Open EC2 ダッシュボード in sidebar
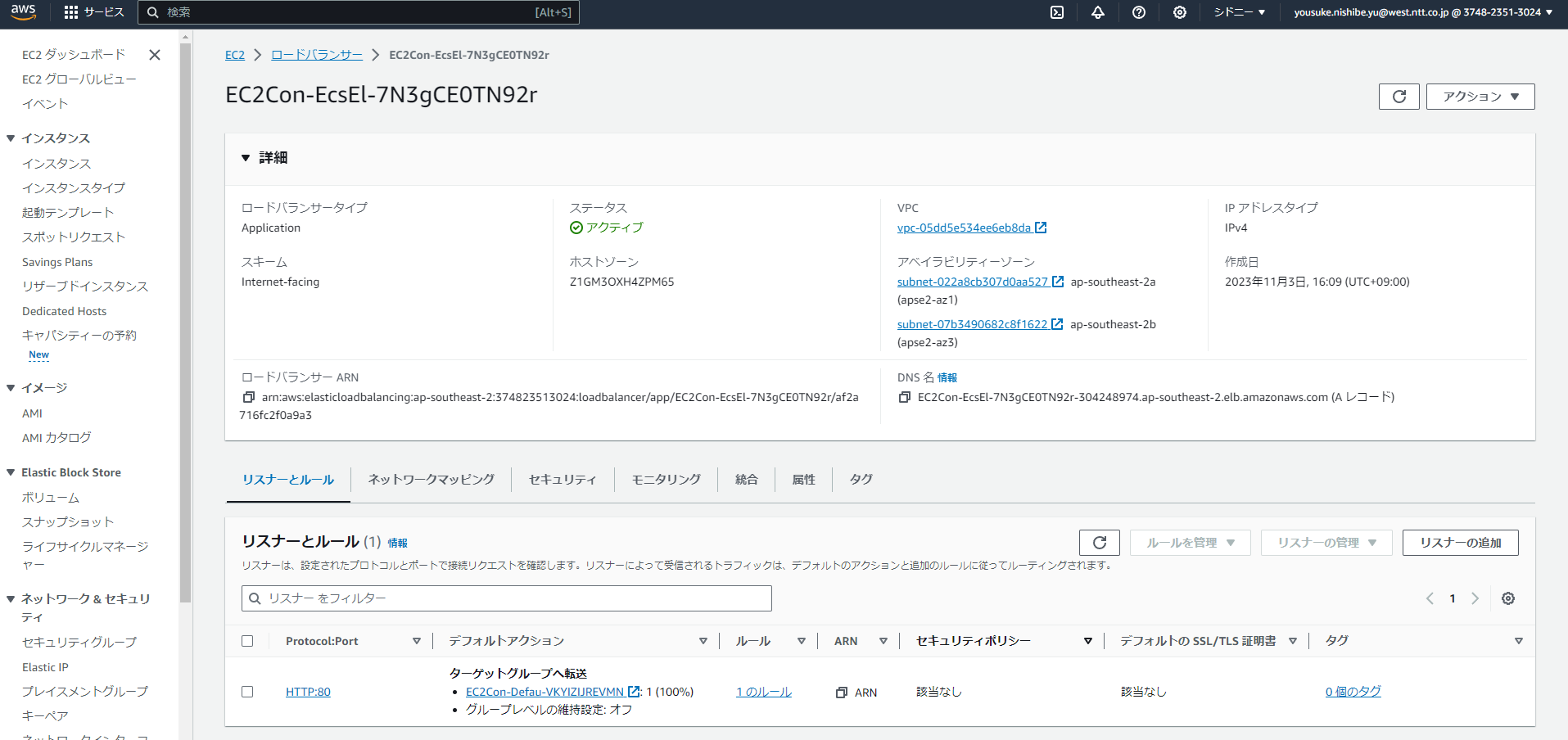 coord(74,55)
